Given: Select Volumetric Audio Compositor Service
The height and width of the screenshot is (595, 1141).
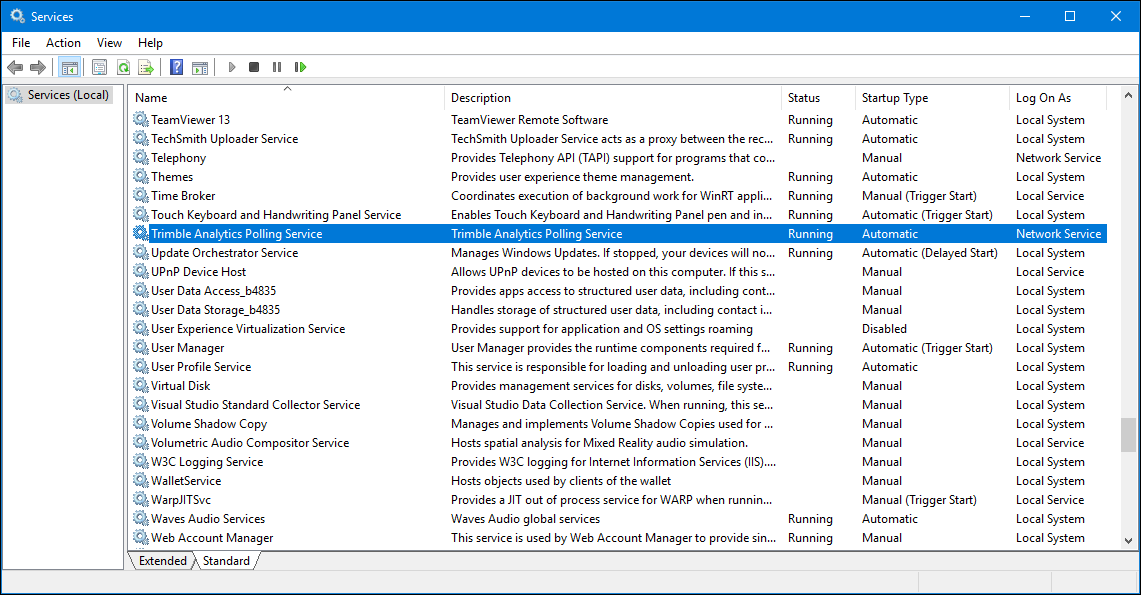Looking at the screenshot, I should [x=250, y=442].
